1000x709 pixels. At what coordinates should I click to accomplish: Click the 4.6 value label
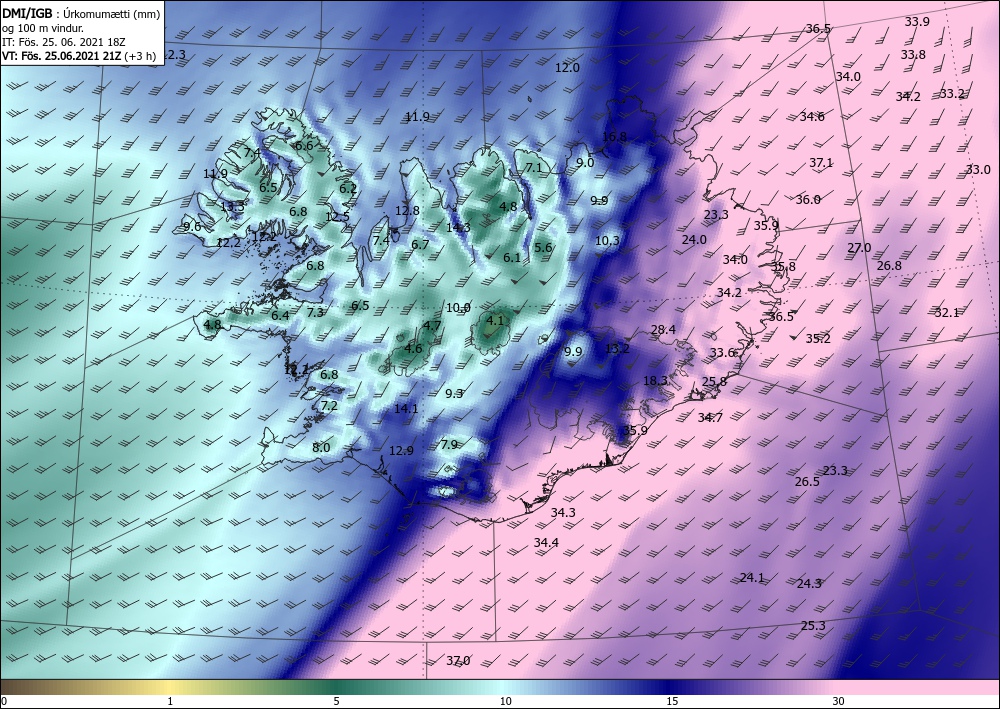tap(413, 349)
